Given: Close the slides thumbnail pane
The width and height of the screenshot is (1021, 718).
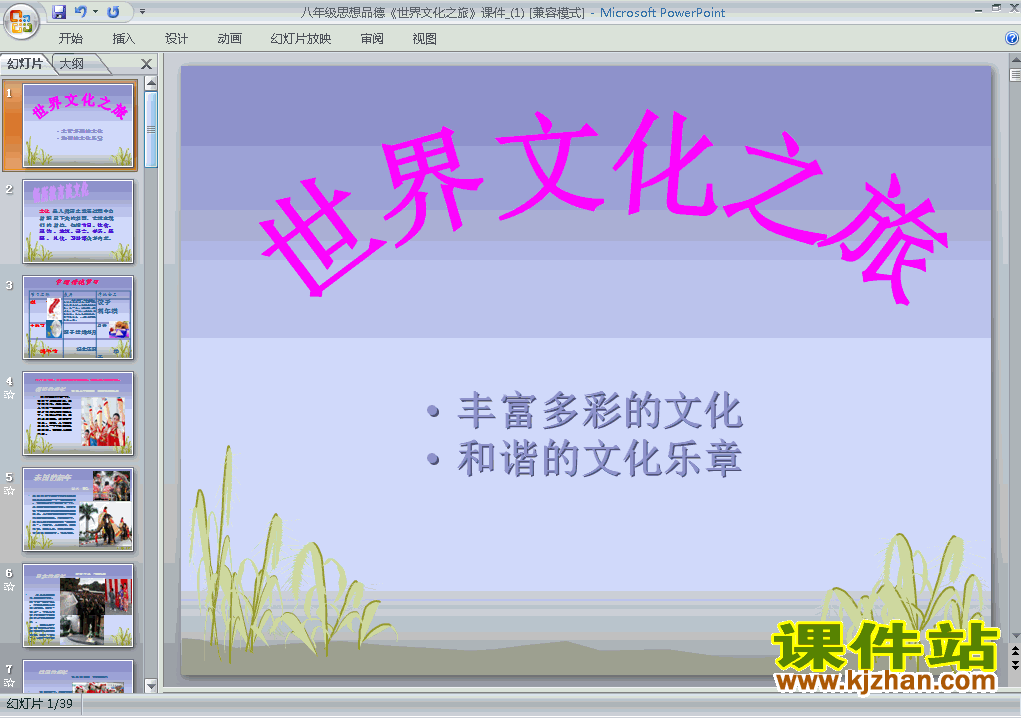Looking at the screenshot, I should [x=147, y=64].
